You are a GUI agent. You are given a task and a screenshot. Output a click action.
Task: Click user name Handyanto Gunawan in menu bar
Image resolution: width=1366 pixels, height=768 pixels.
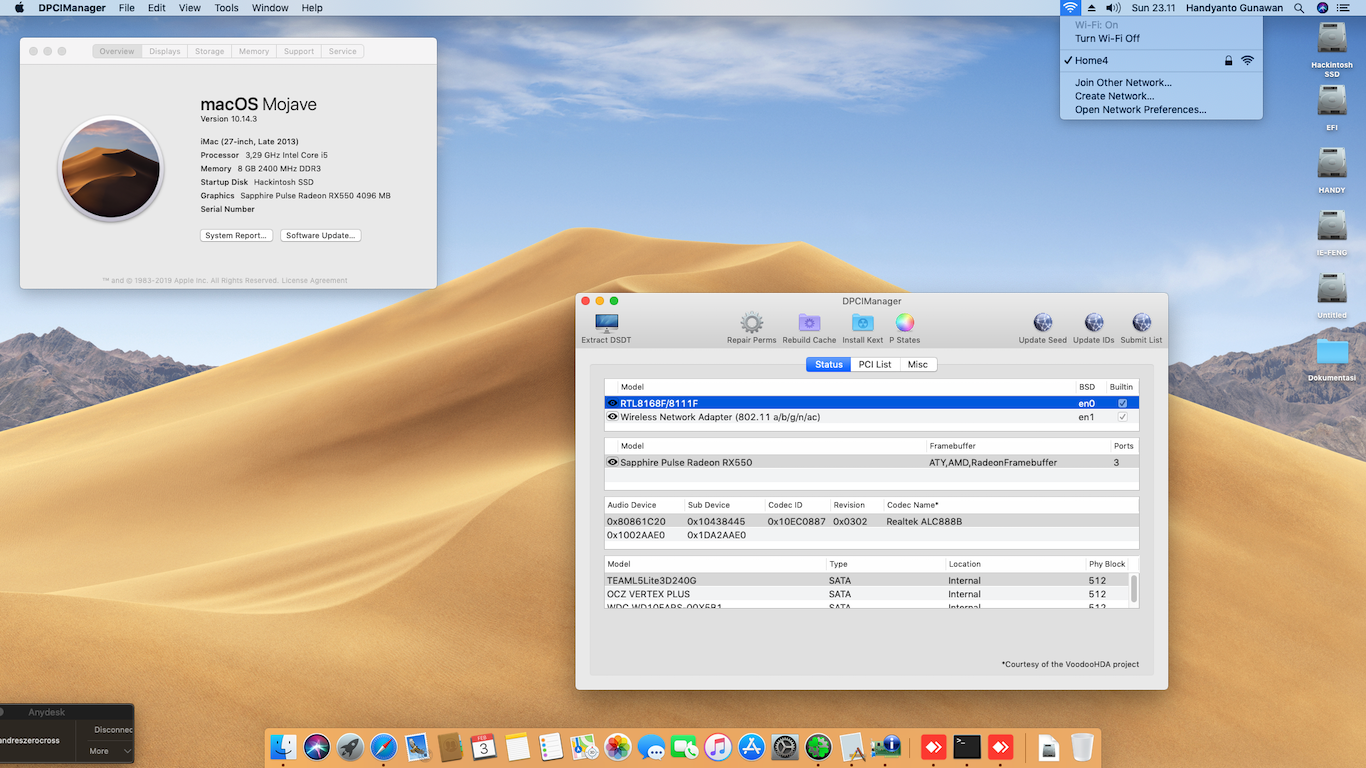point(1234,8)
